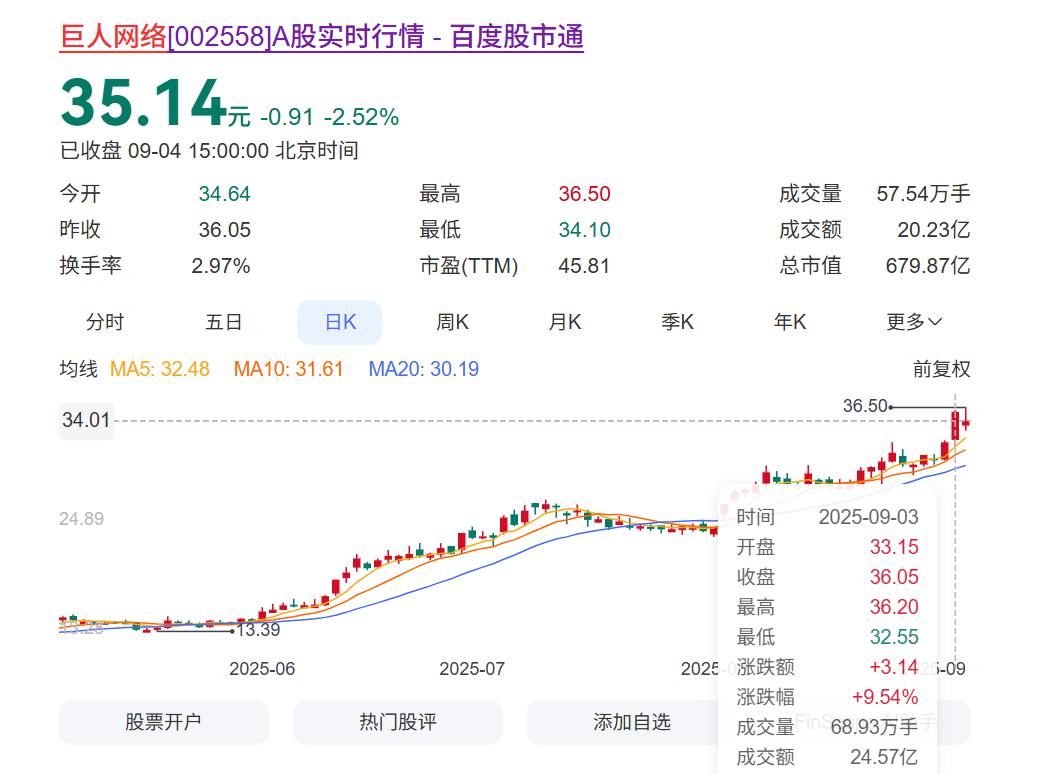The height and width of the screenshot is (774, 1044).
Task: Click the MA5: 32.48 indicator label
Action: pos(160,369)
